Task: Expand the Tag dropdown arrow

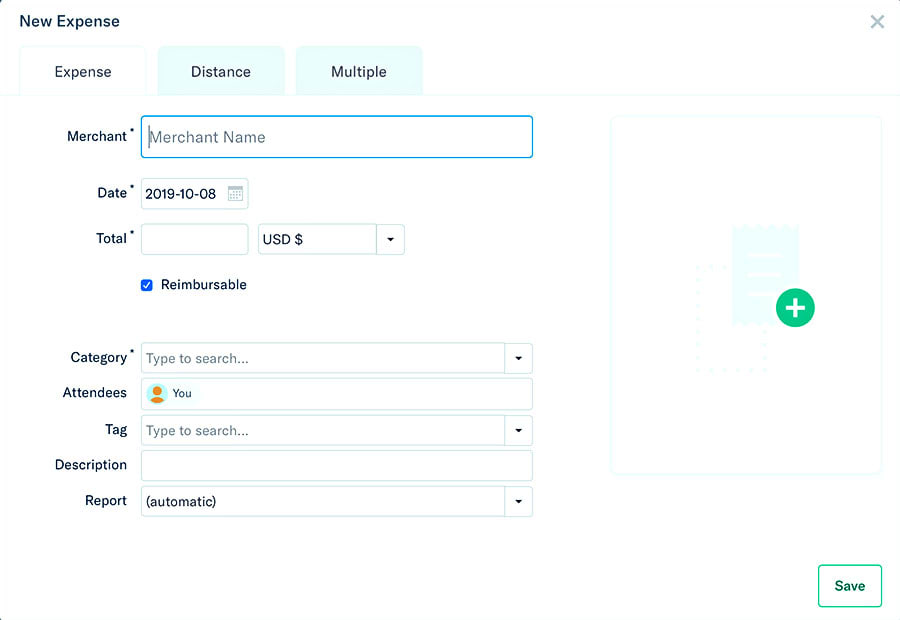Action: coord(518,431)
